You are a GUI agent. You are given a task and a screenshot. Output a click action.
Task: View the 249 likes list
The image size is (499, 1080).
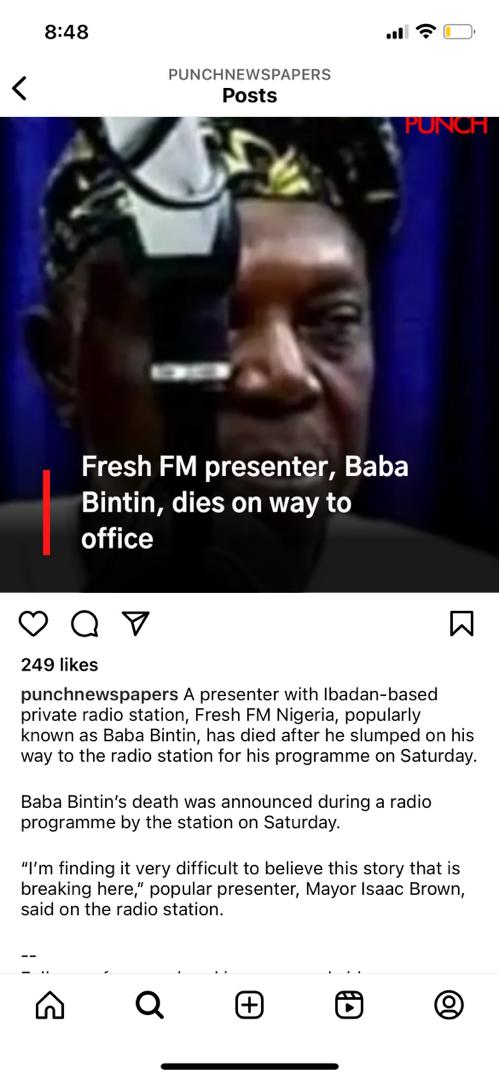click(59, 665)
